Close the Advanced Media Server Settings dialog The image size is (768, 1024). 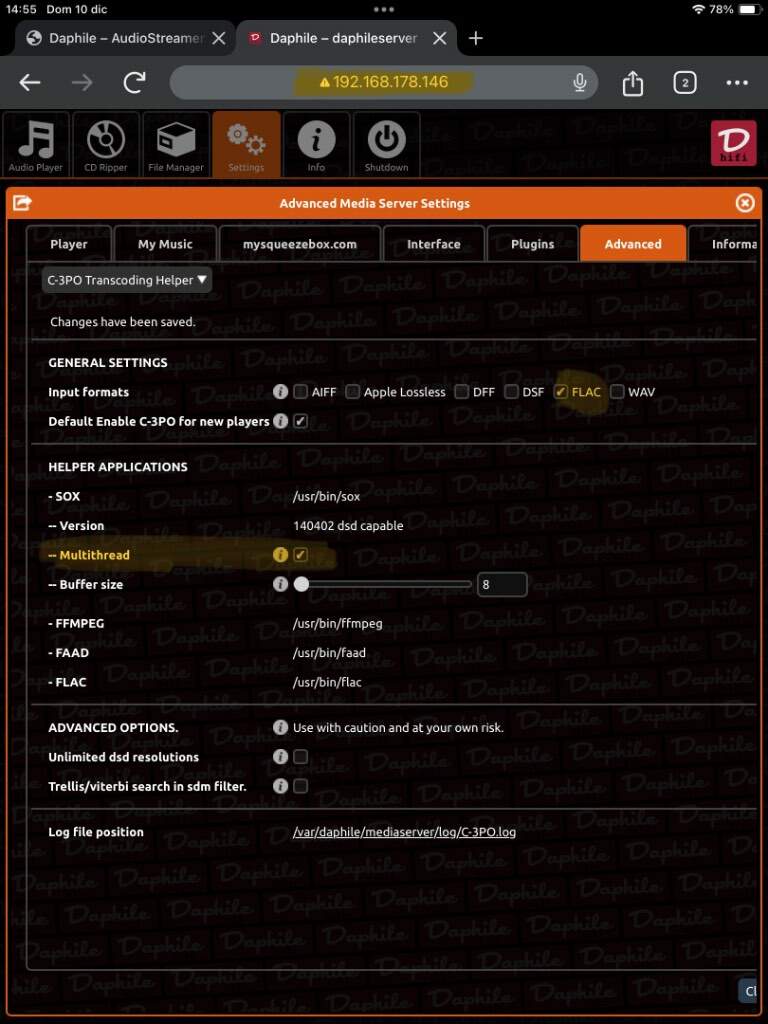click(744, 203)
